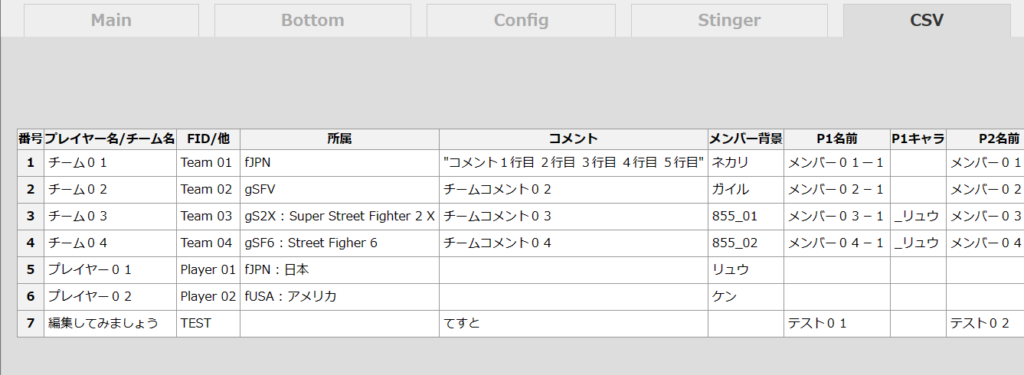This screenshot has height=375, width=1024.
Task: Click the 所属 column header
Action: click(340, 139)
